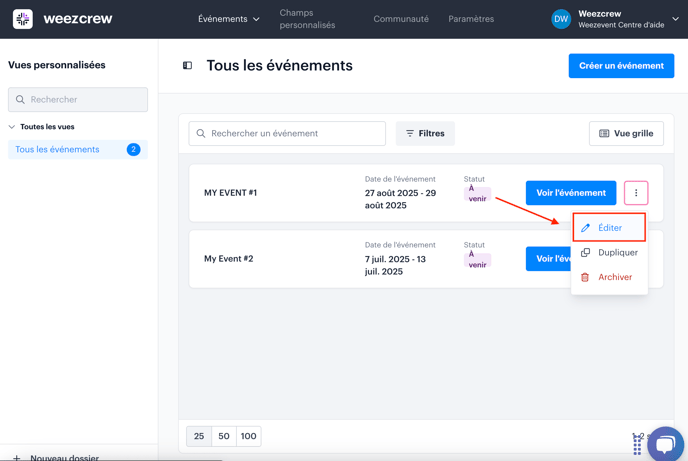This screenshot has width=688, height=461.
Task: Focus the Rechercher un événement field
Action: point(287,133)
